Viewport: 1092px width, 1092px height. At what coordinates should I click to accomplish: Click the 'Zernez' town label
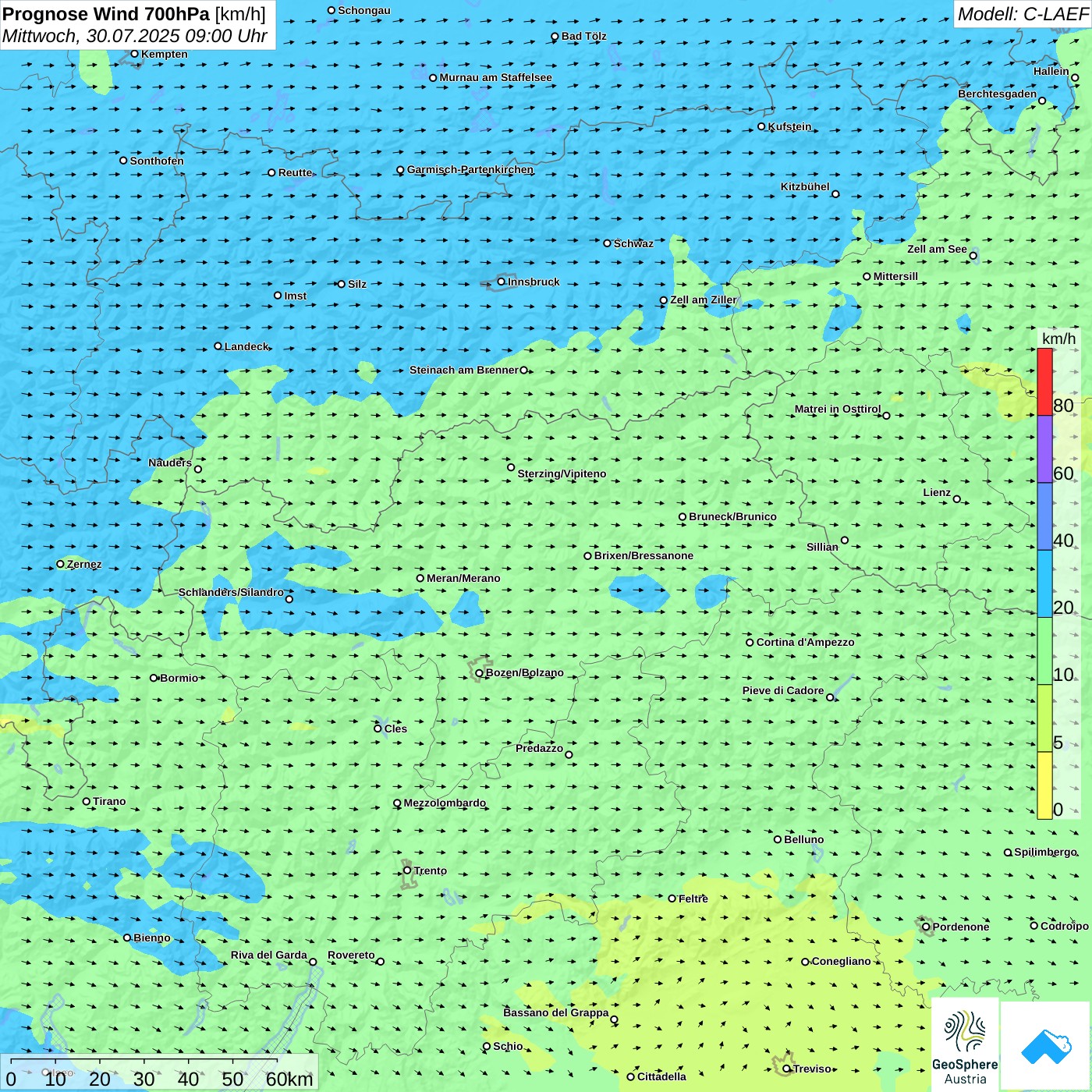click(x=84, y=564)
